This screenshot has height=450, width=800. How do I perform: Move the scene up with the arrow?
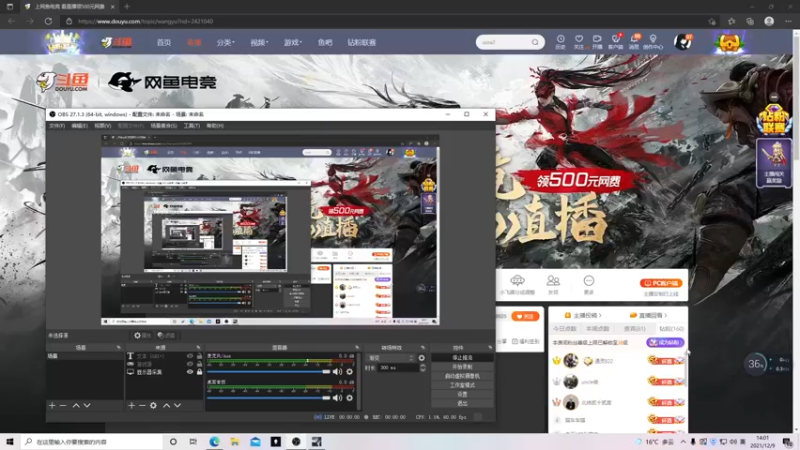pyautogui.click(x=76, y=406)
